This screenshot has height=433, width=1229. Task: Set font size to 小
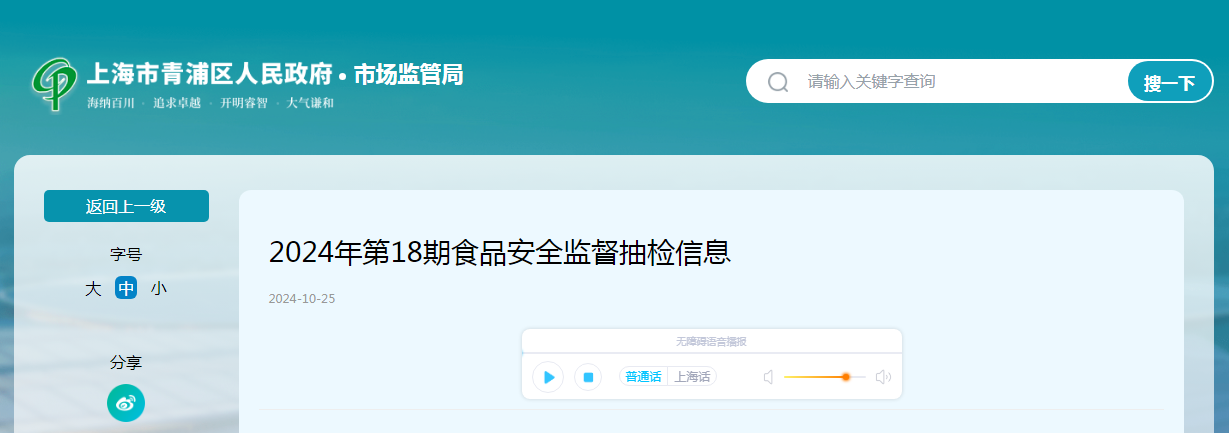click(159, 288)
